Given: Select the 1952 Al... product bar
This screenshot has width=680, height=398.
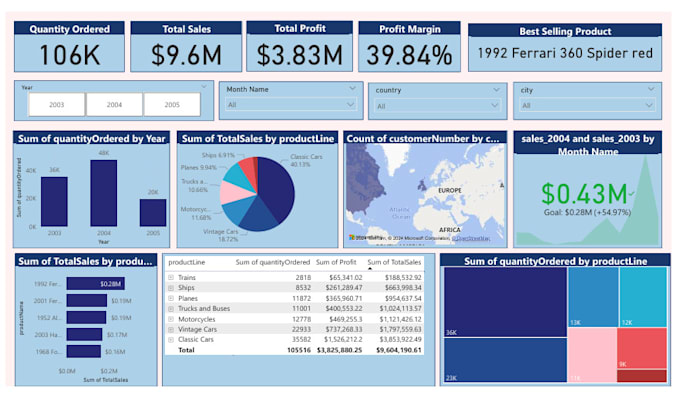Looking at the screenshot, I should [x=86, y=317].
